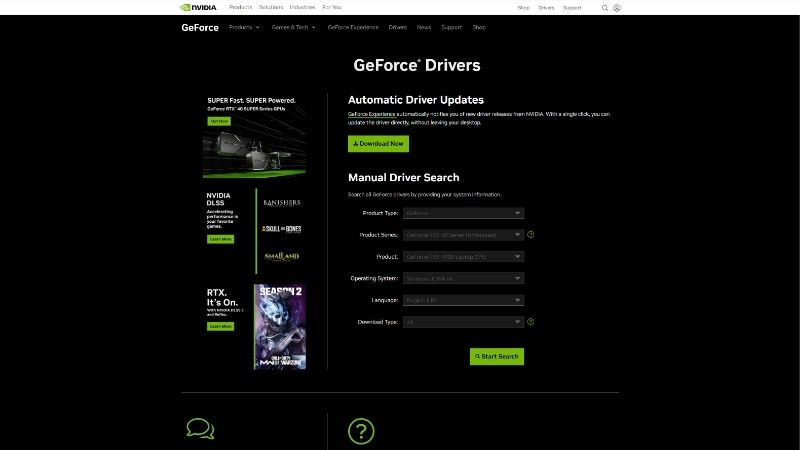This screenshot has width=800, height=450.
Task: Click the large question mark icon
Action: (361, 432)
